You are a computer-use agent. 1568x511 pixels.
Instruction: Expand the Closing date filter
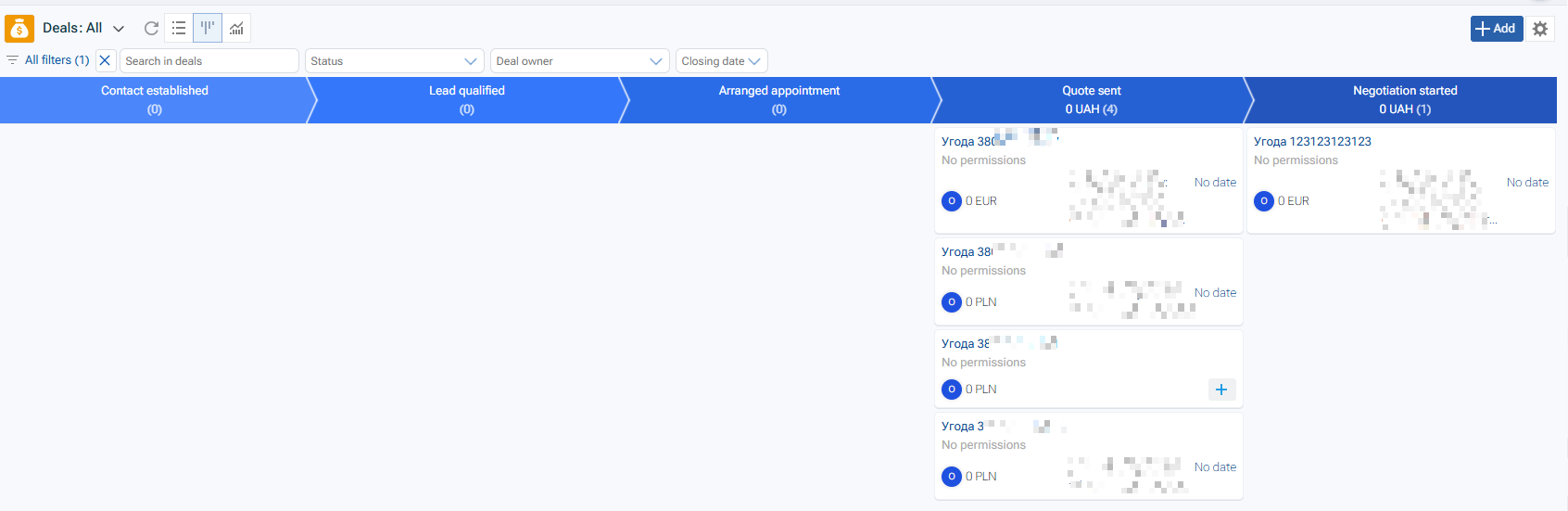click(721, 61)
